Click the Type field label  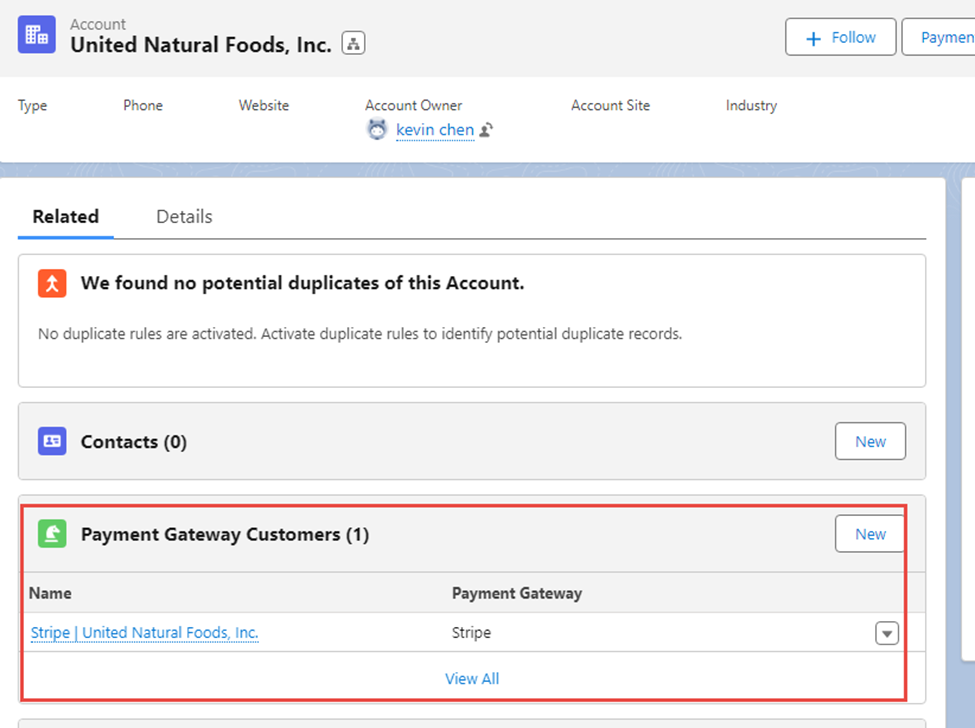point(32,106)
